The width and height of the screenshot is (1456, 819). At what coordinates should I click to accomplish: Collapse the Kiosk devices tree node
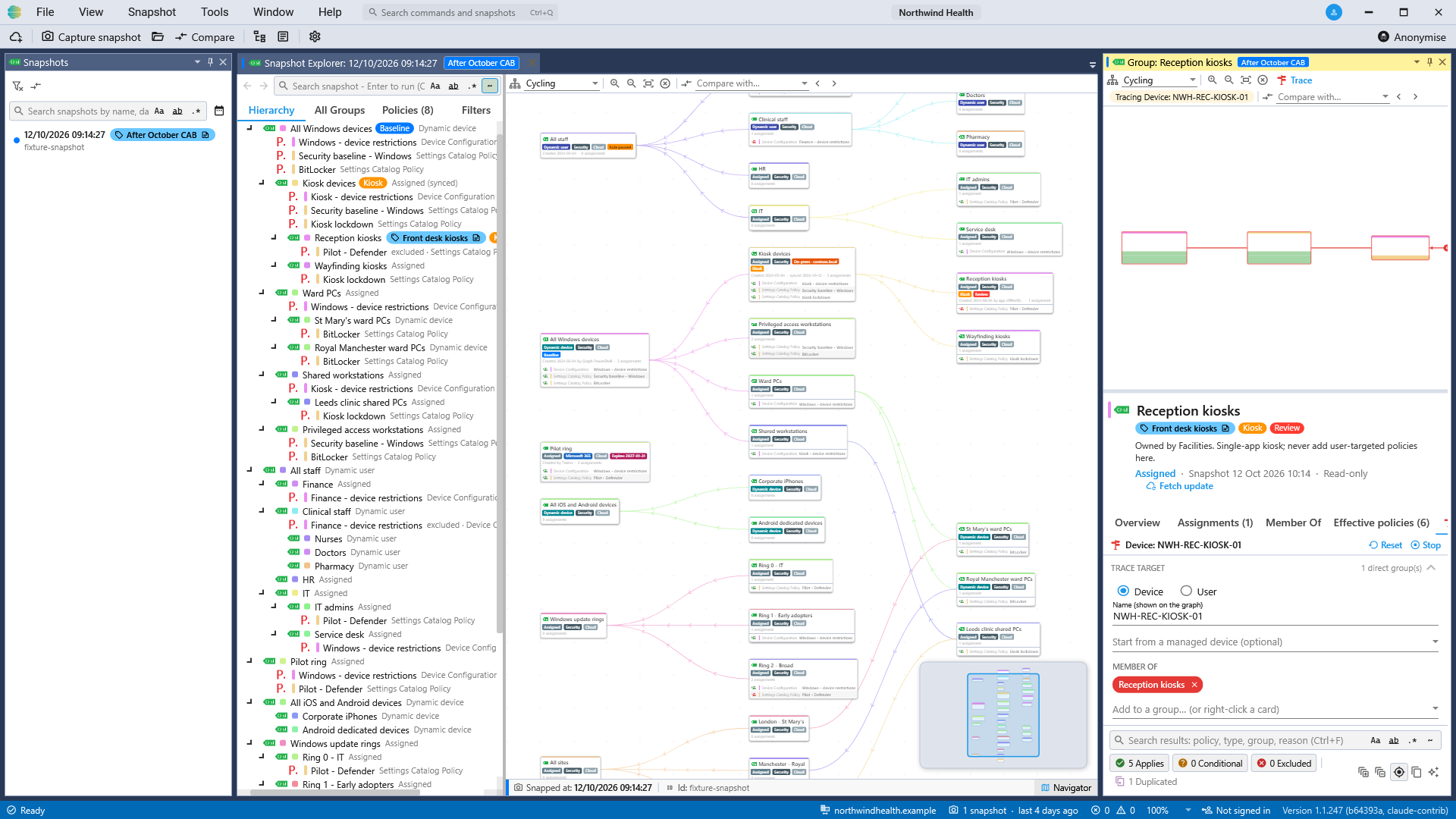(262, 183)
